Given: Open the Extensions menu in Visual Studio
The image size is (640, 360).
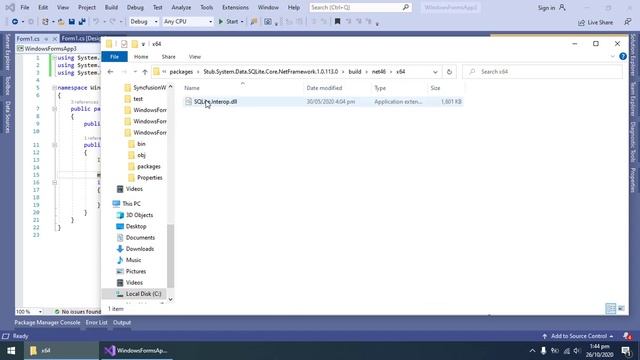Looking at the screenshot, I should [235, 7].
